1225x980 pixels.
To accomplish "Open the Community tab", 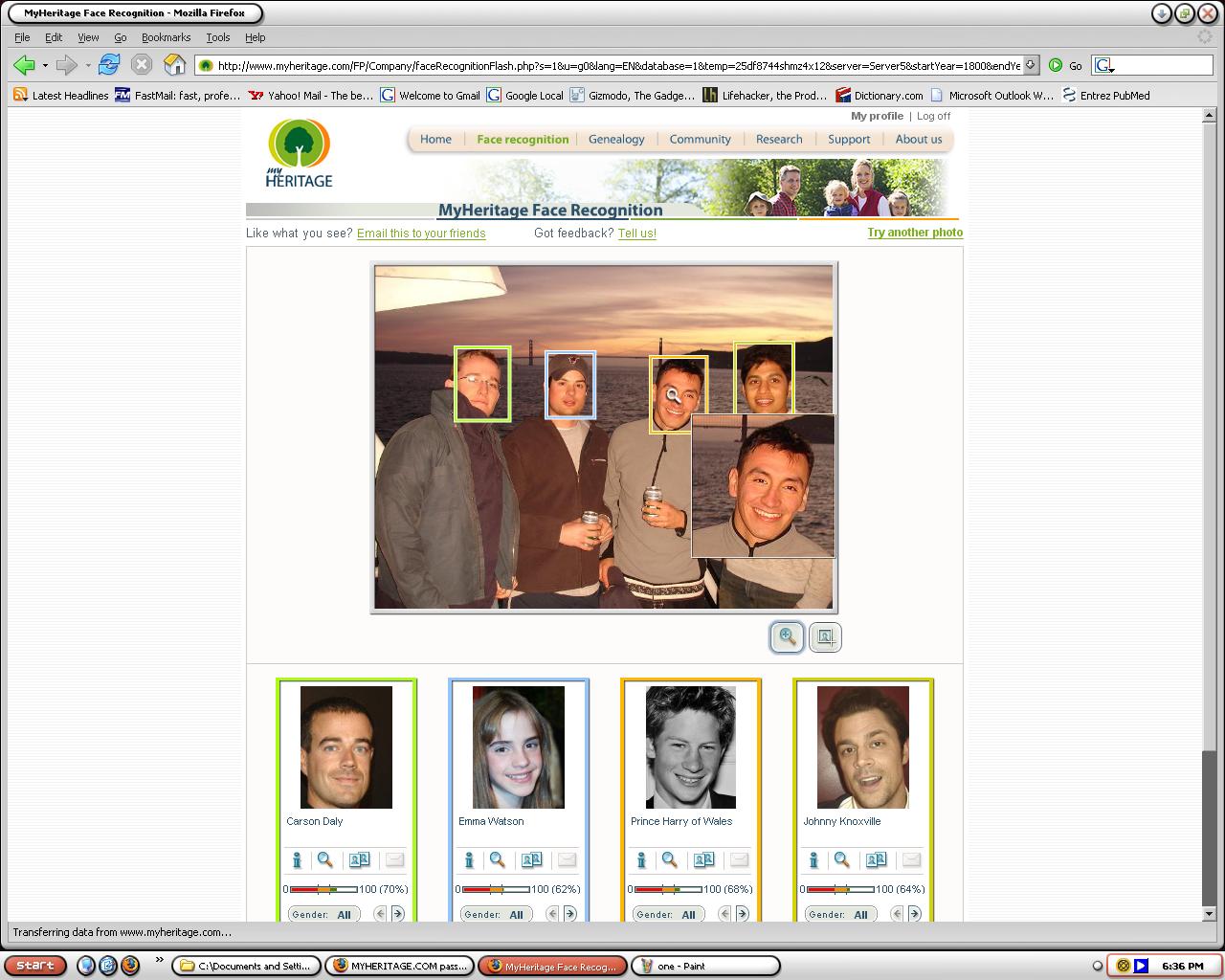I will [x=700, y=139].
